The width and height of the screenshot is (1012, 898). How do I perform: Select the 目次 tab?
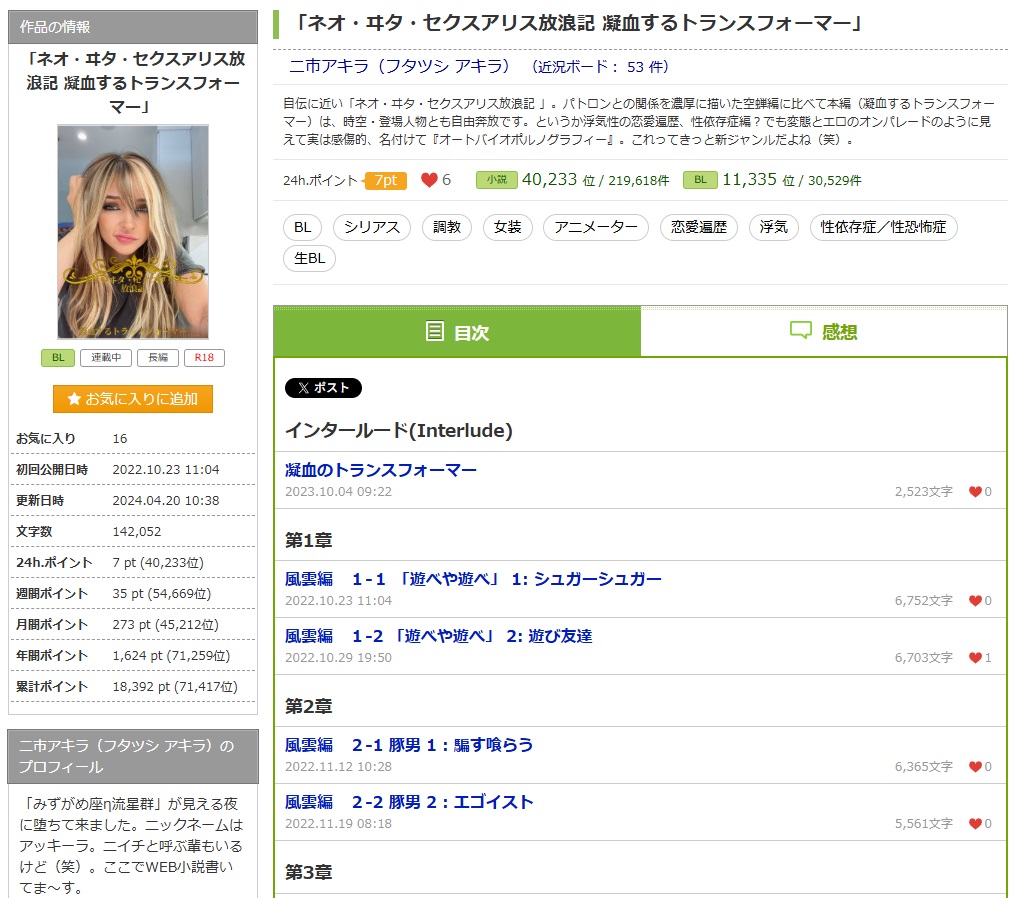coord(457,332)
